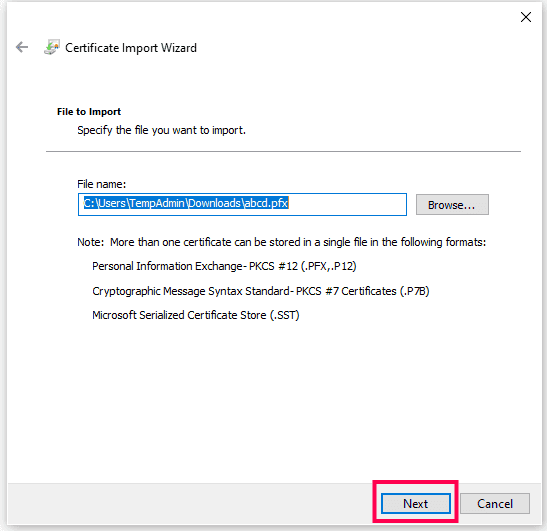Click the Certificate Import Wizard certificate icon
547x531 pixels.
52,47
